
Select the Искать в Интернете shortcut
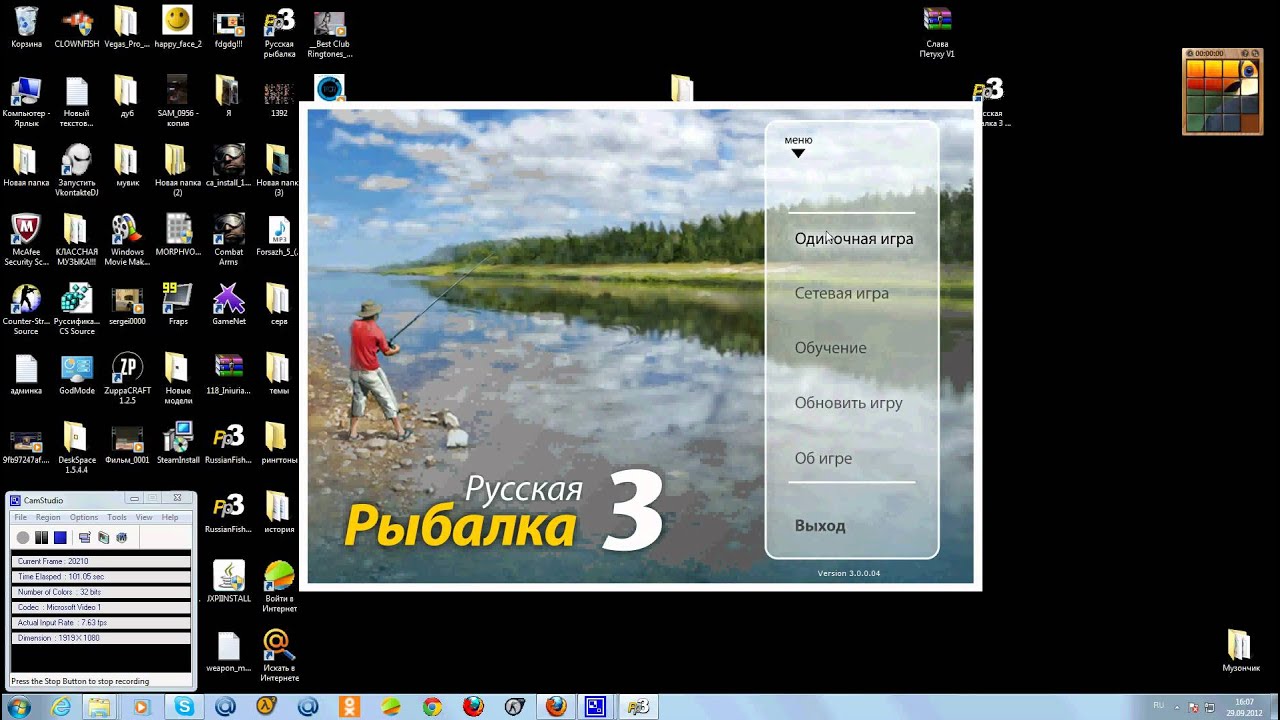coord(279,655)
